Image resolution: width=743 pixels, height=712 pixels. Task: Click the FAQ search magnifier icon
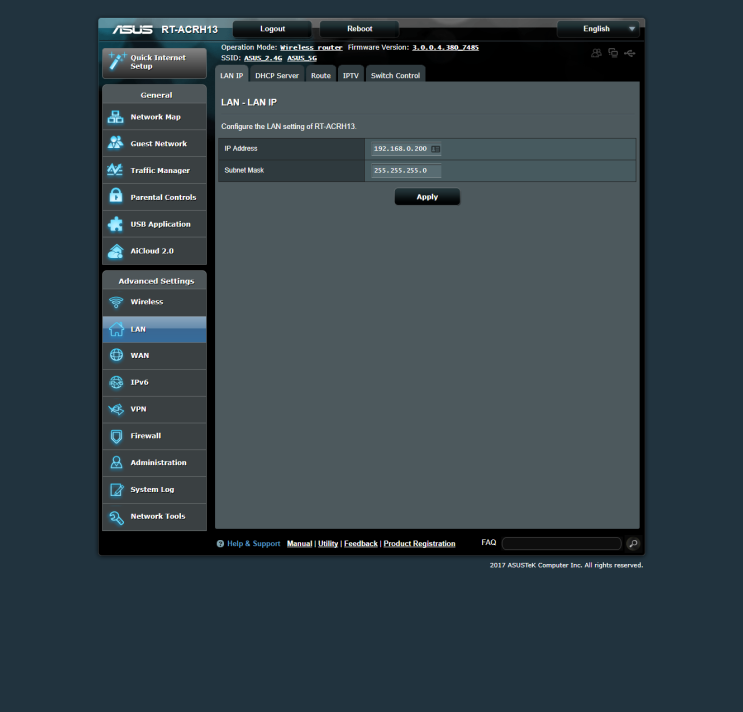[633, 544]
